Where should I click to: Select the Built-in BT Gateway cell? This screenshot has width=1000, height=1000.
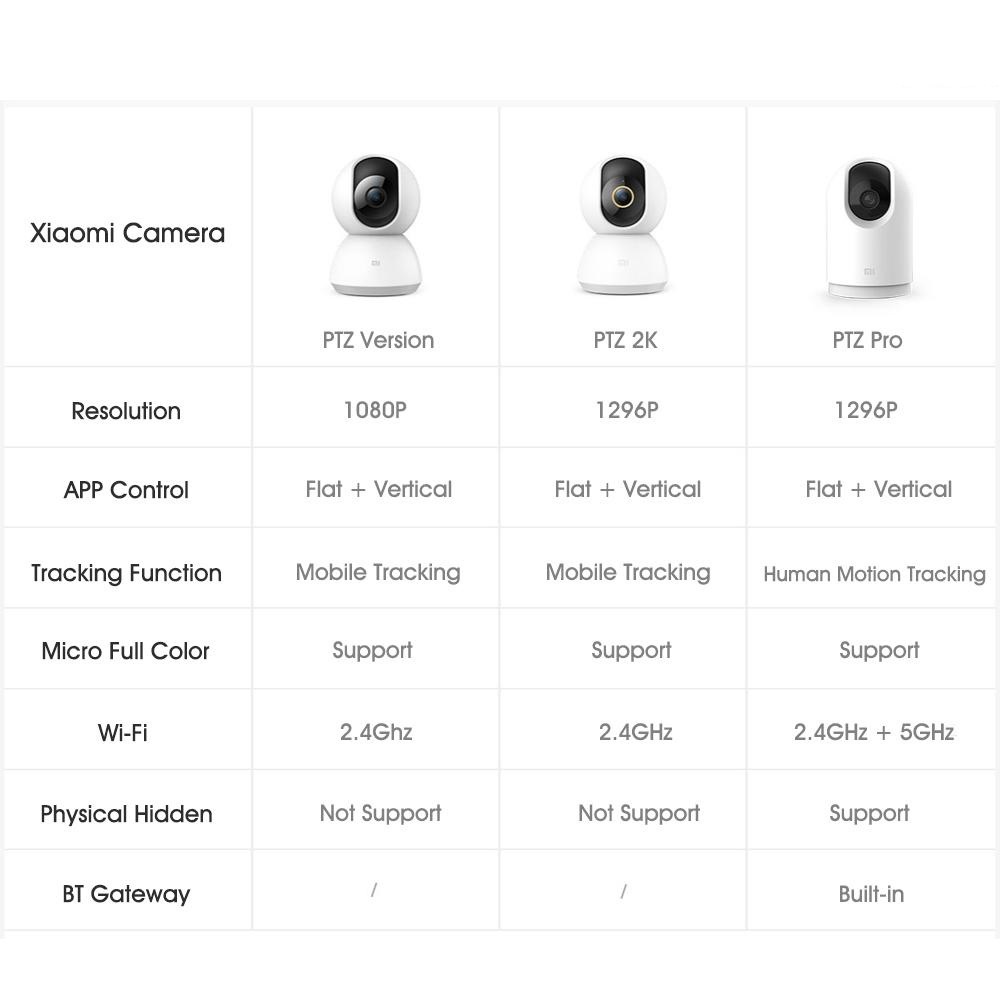point(871,894)
